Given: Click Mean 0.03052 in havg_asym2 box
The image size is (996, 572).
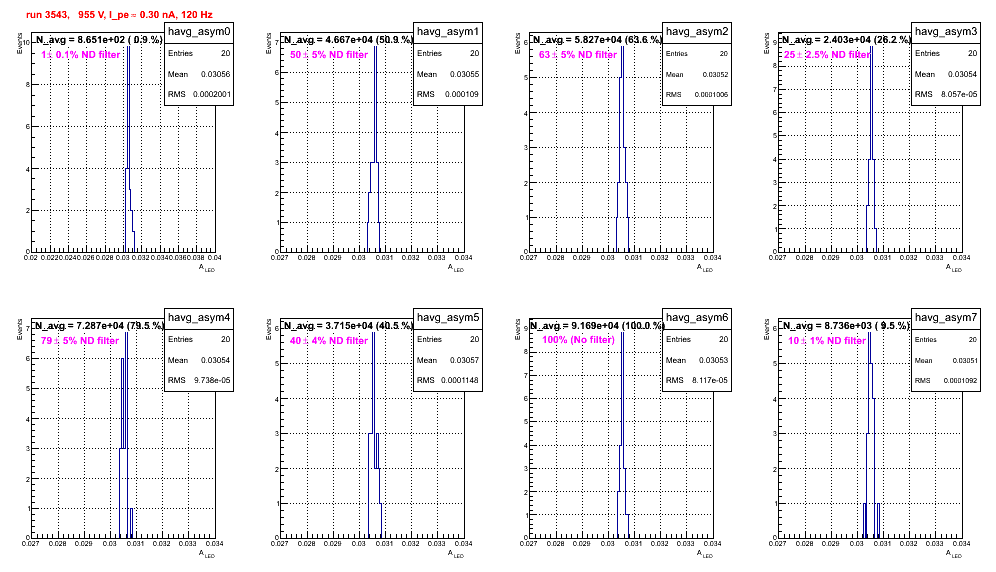Looking at the screenshot, I should (x=697, y=74).
